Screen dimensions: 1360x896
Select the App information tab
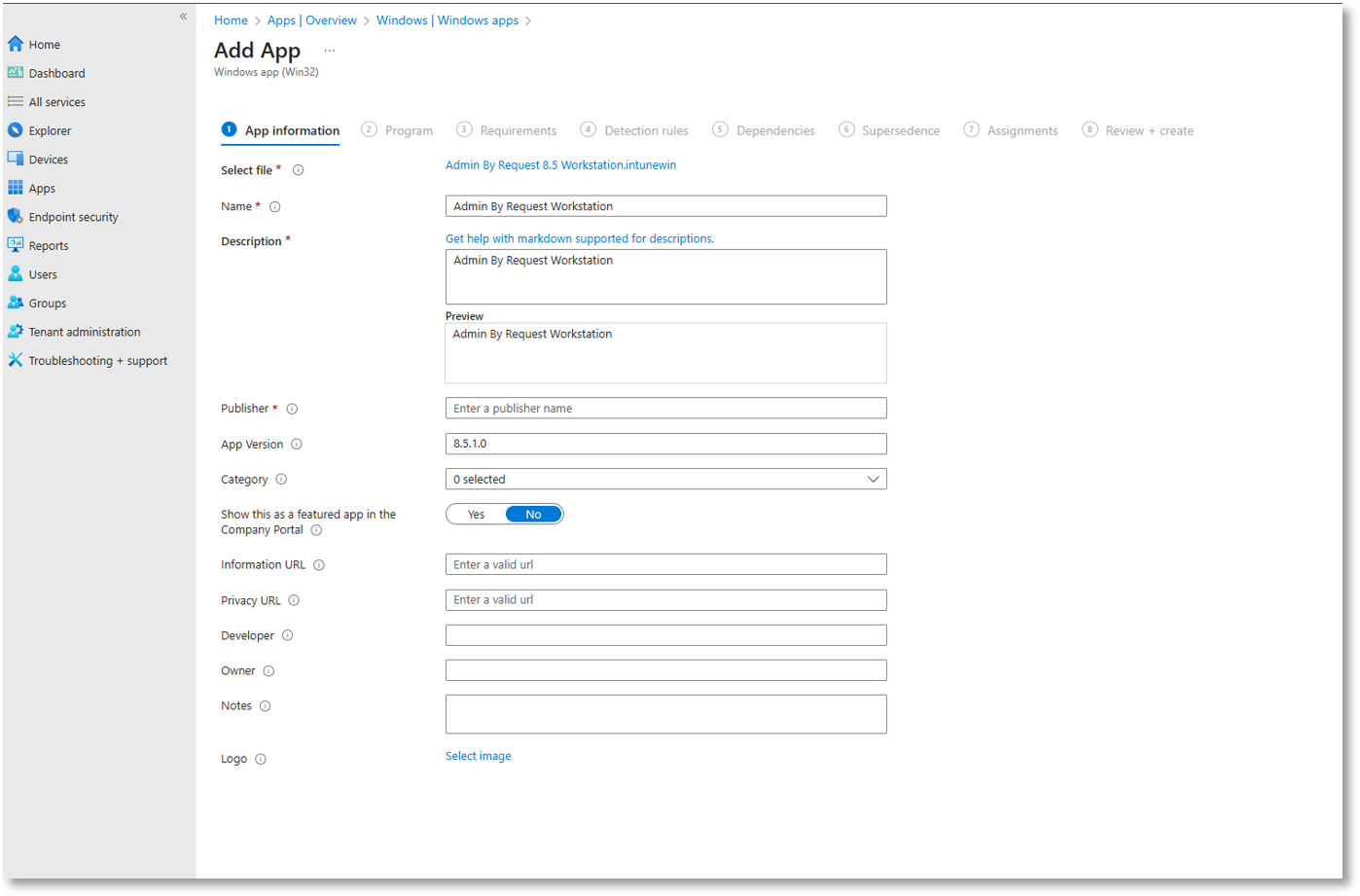point(281,130)
